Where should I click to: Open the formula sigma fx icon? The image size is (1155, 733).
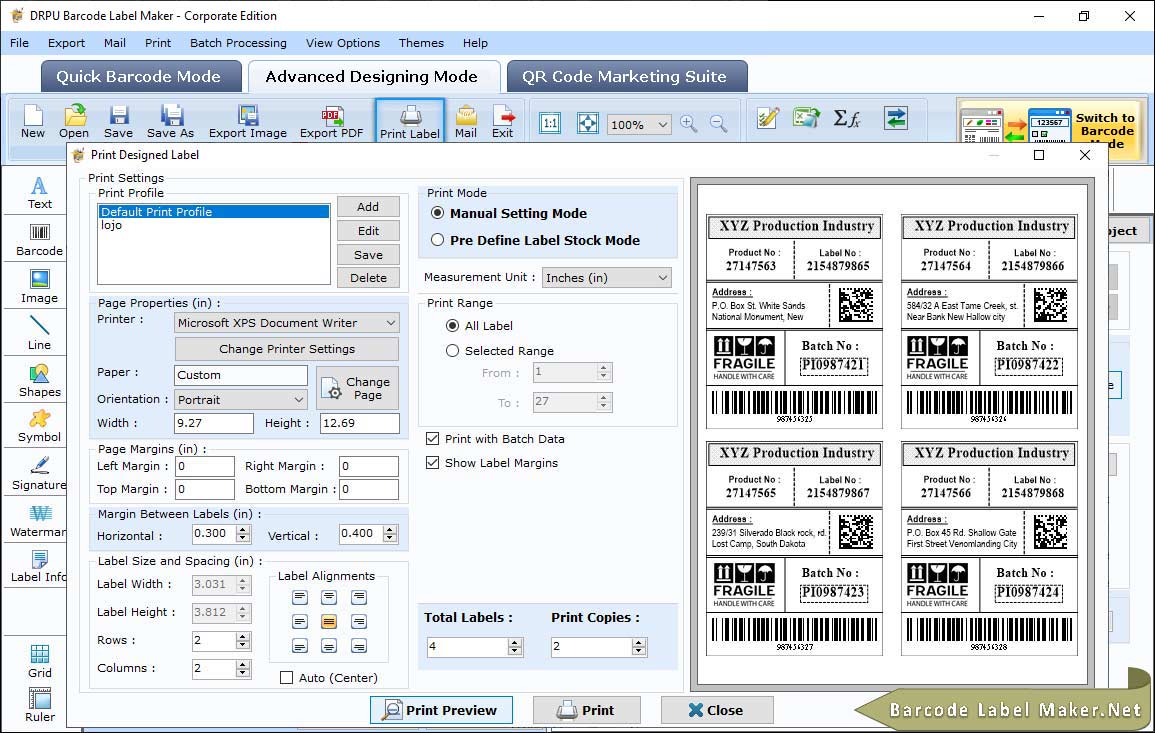click(846, 118)
